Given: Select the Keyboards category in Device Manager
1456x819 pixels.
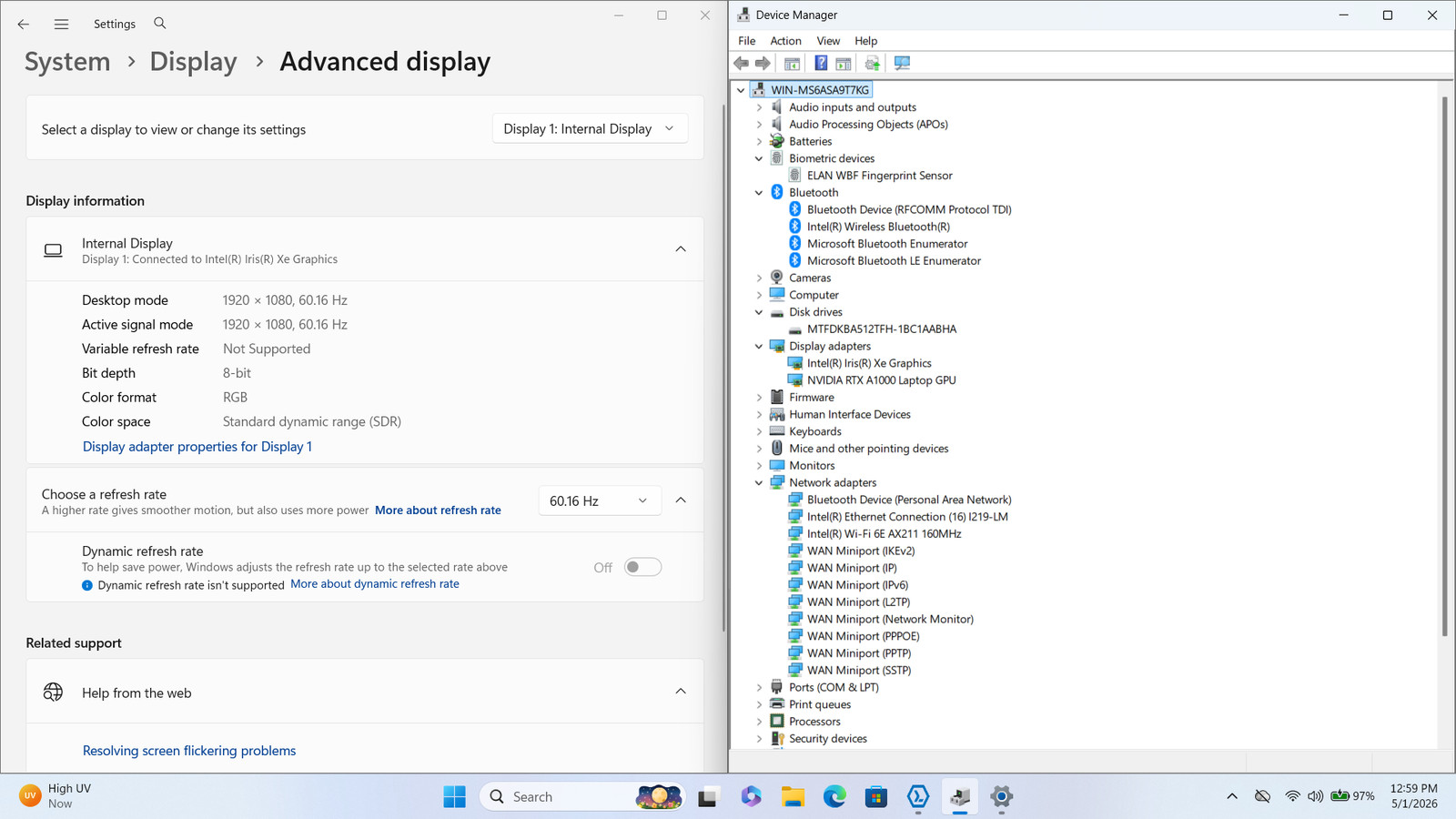Looking at the screenshot, I should [x=814, y=432].
